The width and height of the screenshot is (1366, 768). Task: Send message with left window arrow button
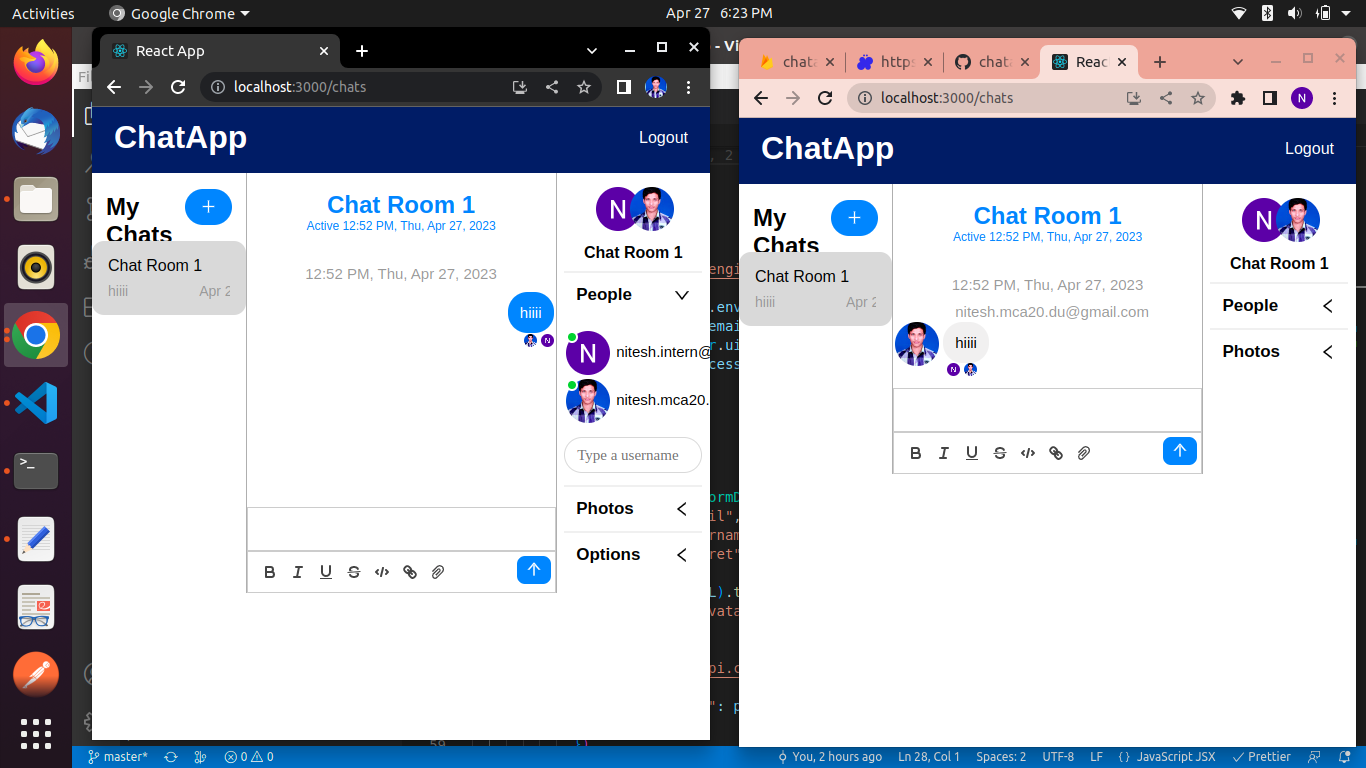click(x=534, y=570)
